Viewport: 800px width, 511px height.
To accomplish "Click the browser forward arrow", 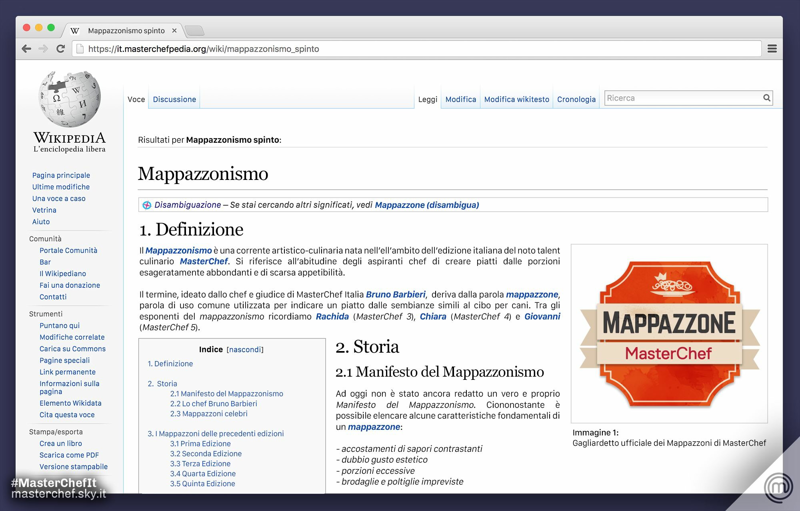I will pos(43,49).
